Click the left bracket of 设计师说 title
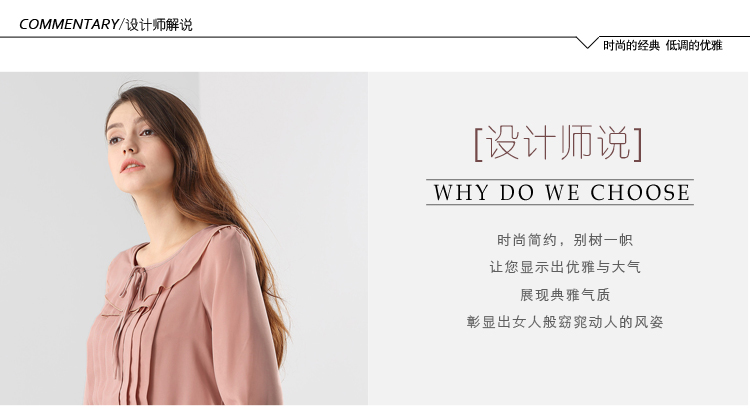This screenshot has height=414, width=750. pyautogui.click(x=479, y=145)
